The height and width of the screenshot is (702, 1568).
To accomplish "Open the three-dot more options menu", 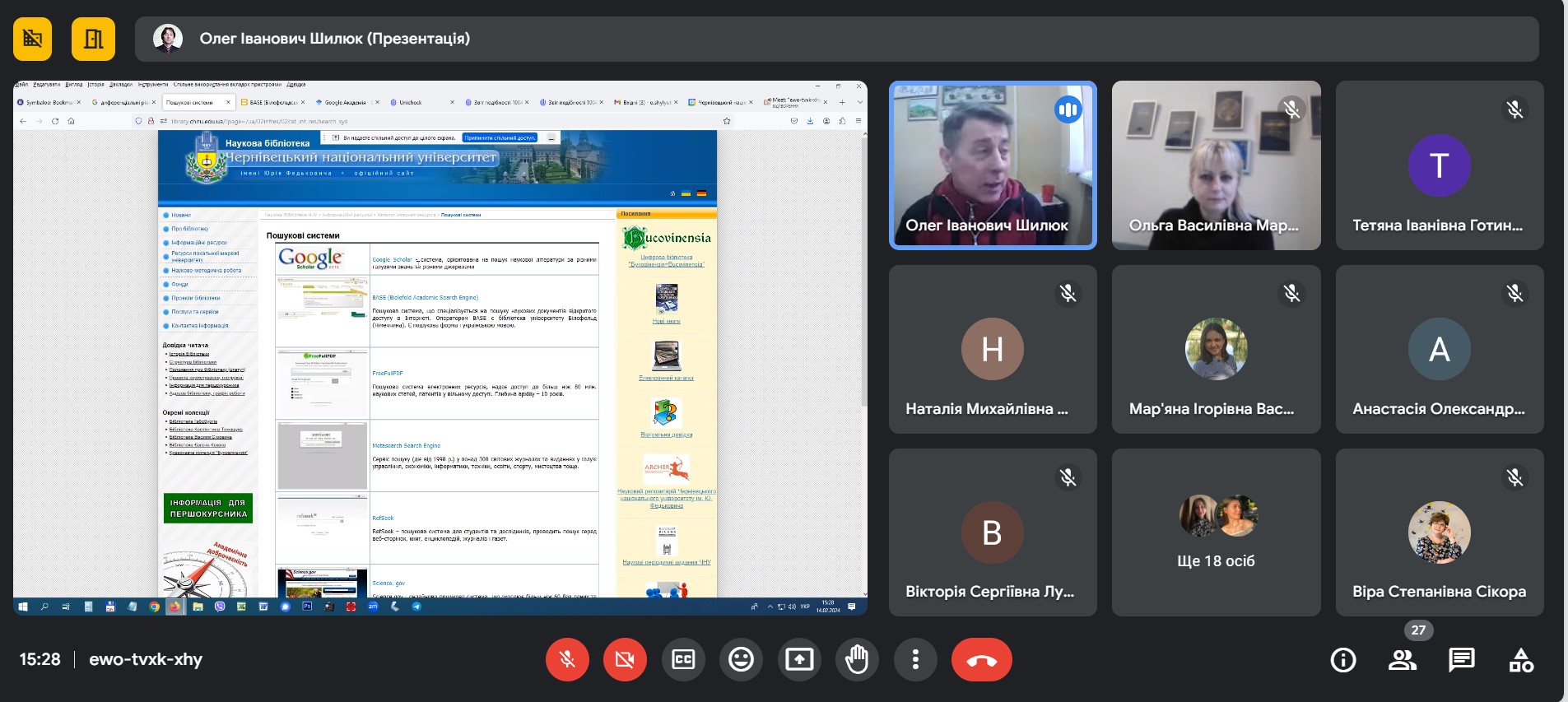I will [915, 659].
